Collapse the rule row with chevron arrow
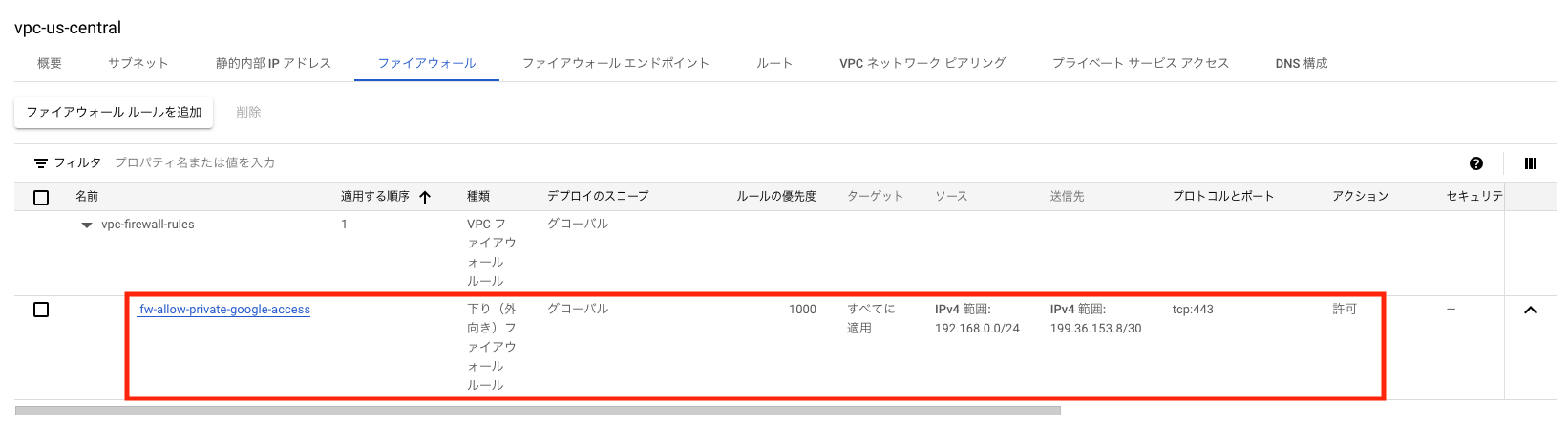 pos(1531,310)
